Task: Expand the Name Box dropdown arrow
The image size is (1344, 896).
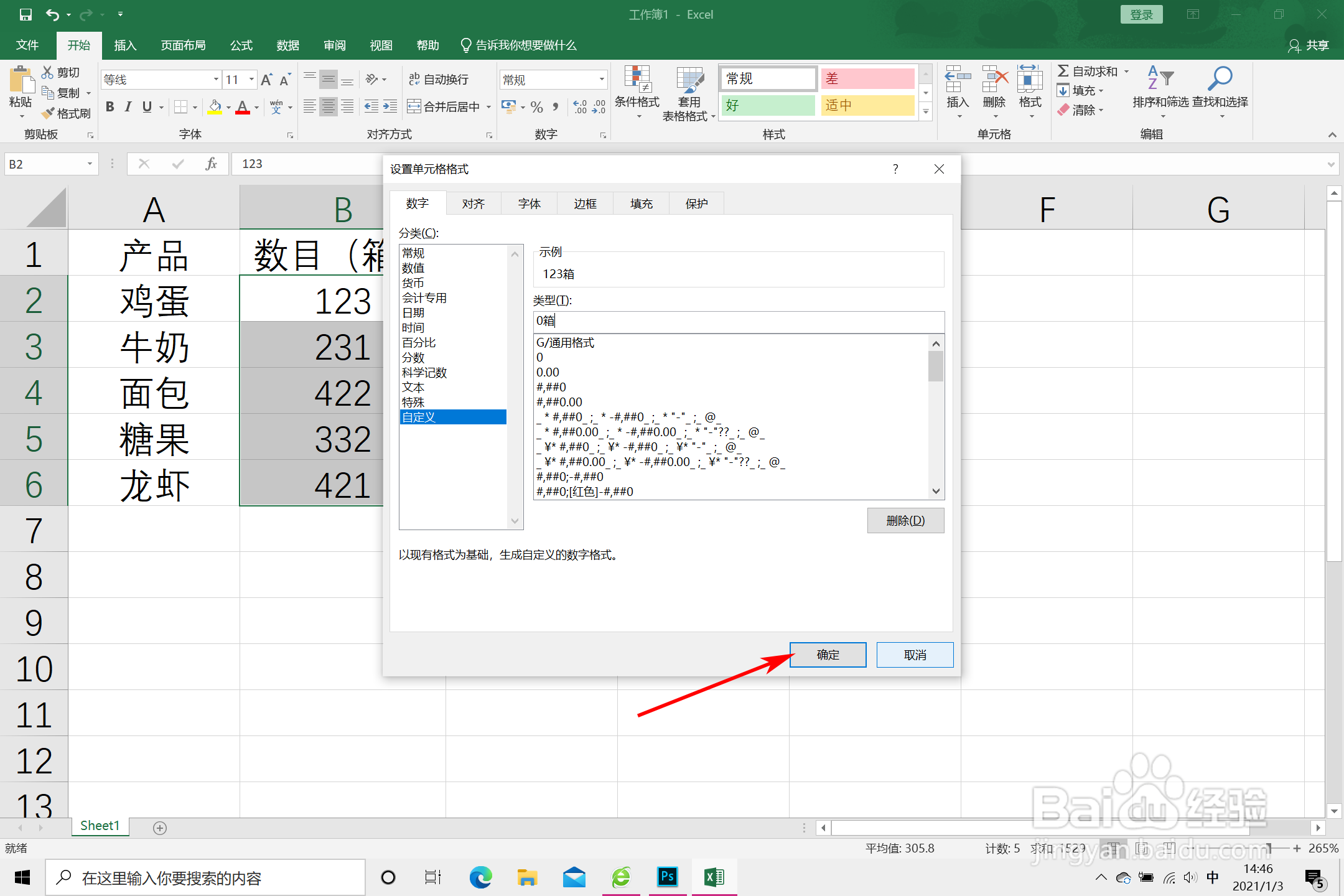Action: (x=90, y=164)
